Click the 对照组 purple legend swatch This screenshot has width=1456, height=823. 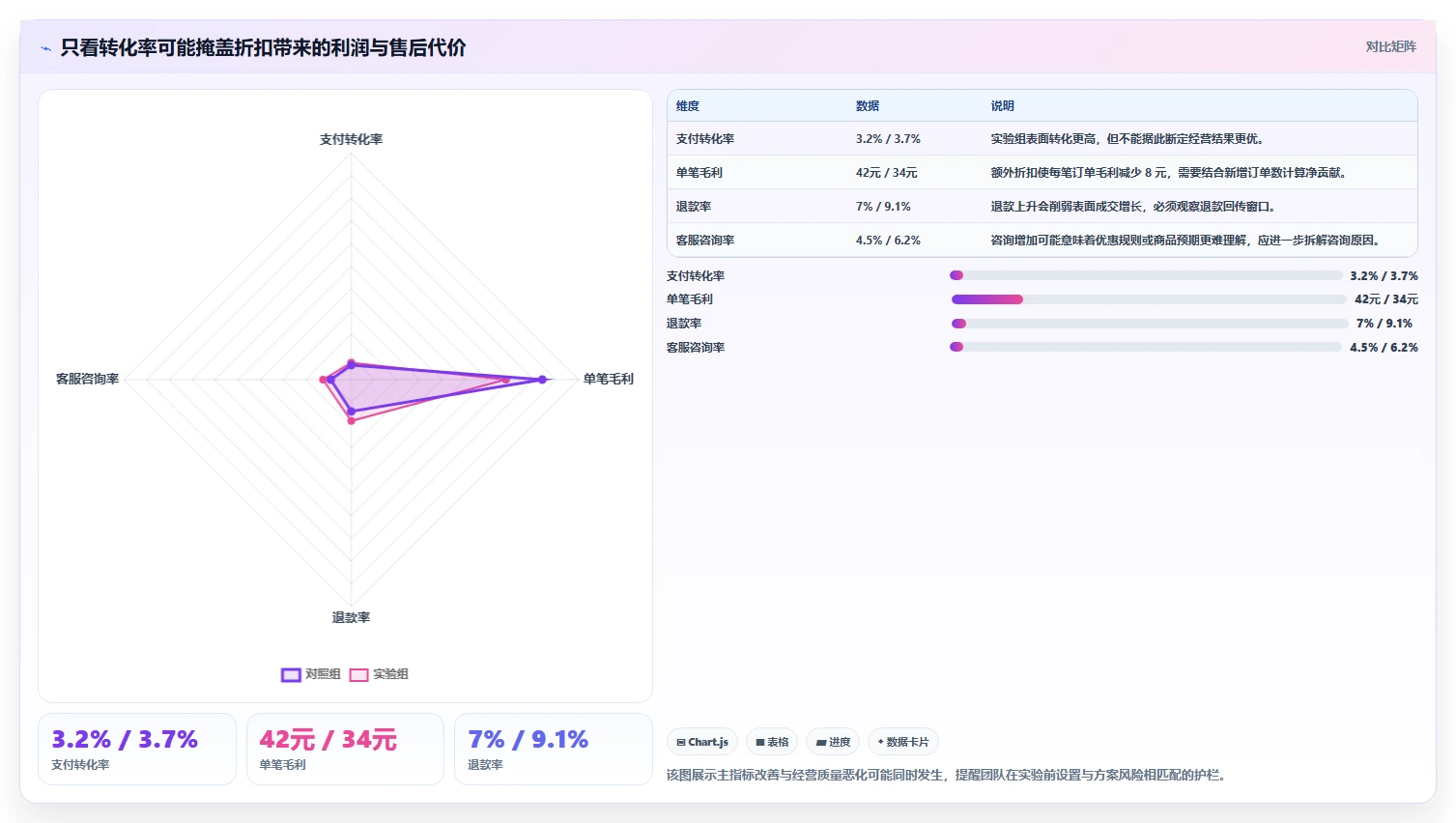click(x=291, y=674)
